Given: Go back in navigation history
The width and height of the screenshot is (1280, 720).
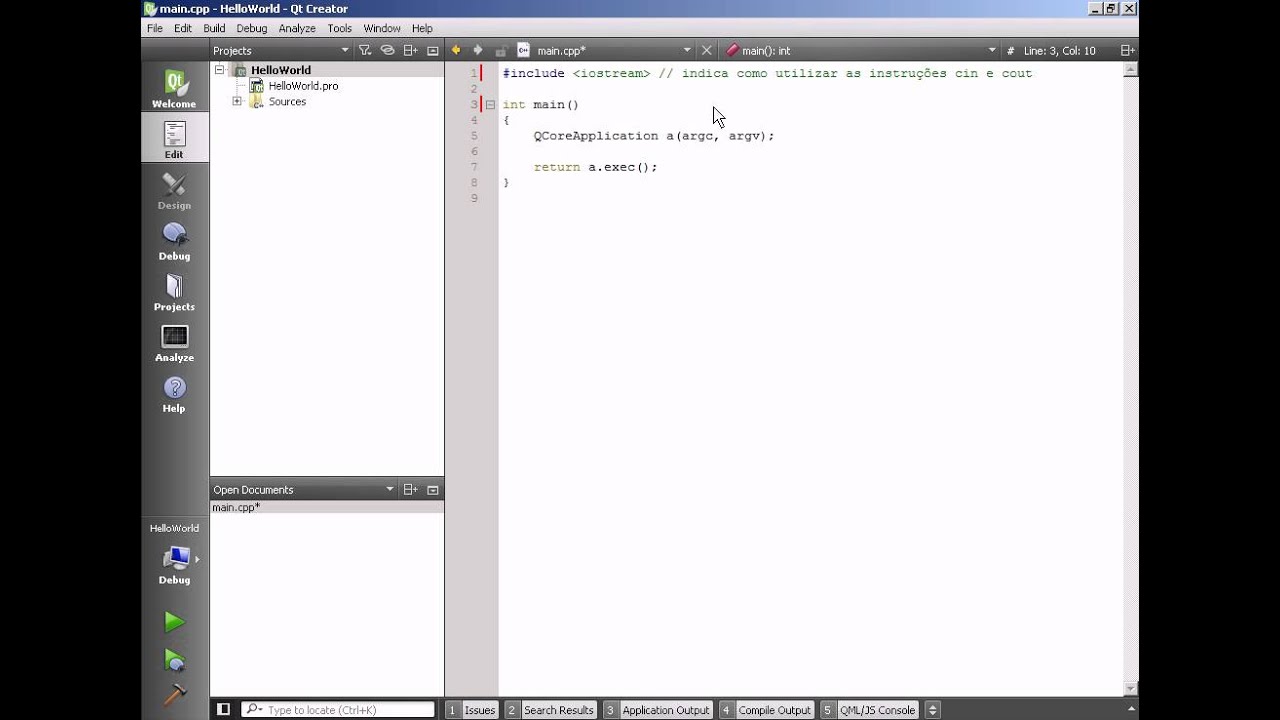Looking at the screenshot, I should coord(456,50).
